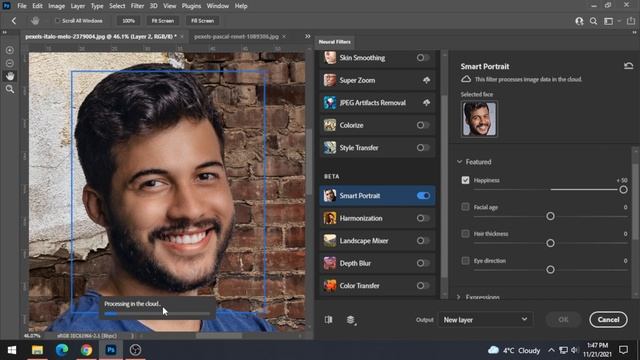Click the weather 4°C Cloudy widget

point(514,350)
